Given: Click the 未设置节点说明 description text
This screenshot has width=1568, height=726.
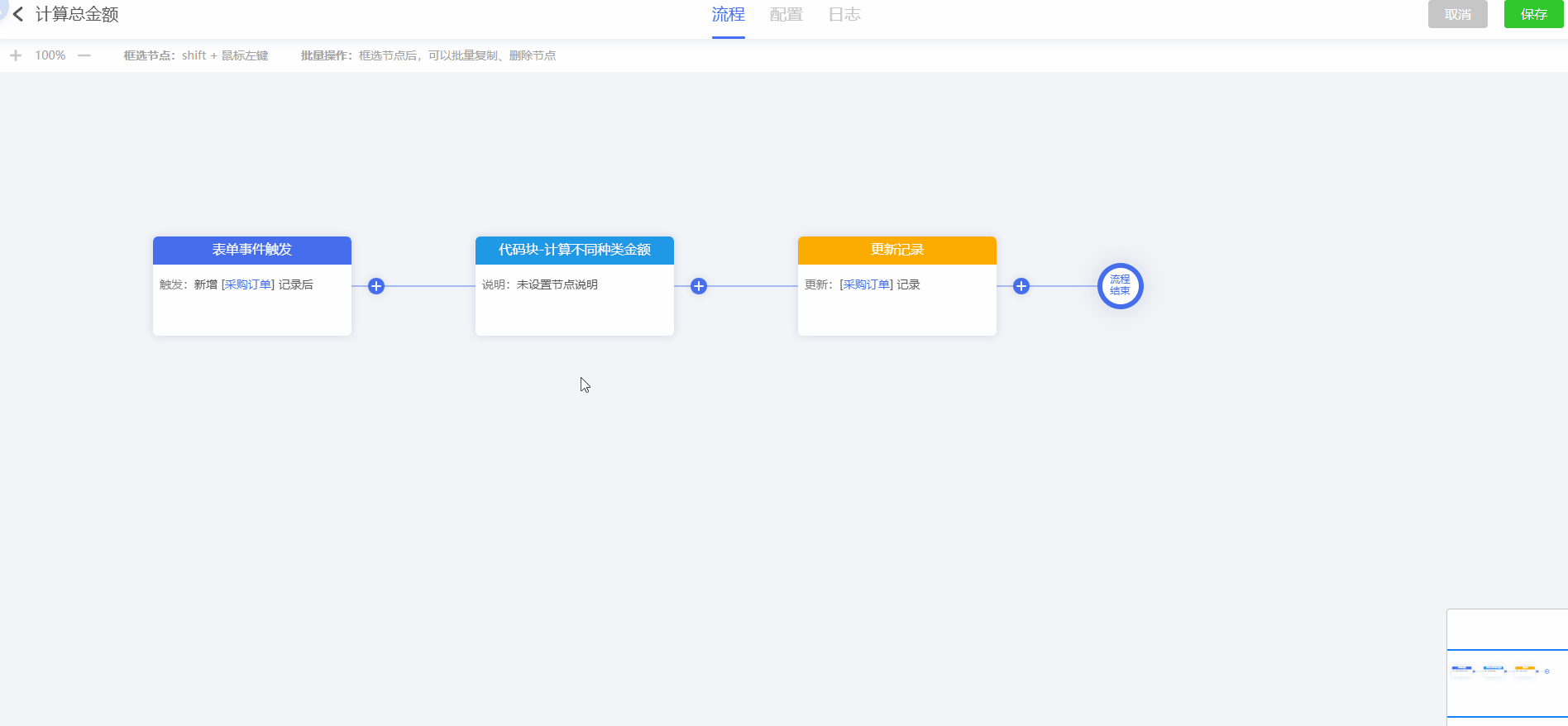Looking at the screenshot, I should [x=557, y=284].
